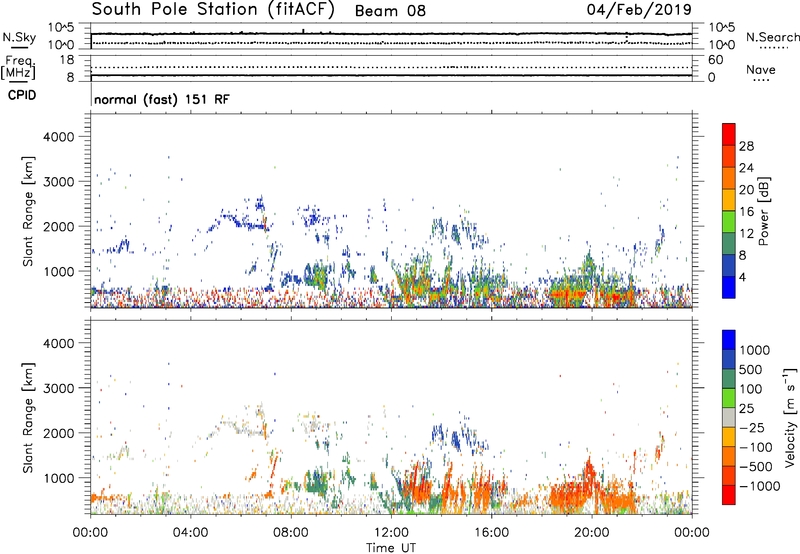Click the "25" velocity scale label

coord(746,408)
